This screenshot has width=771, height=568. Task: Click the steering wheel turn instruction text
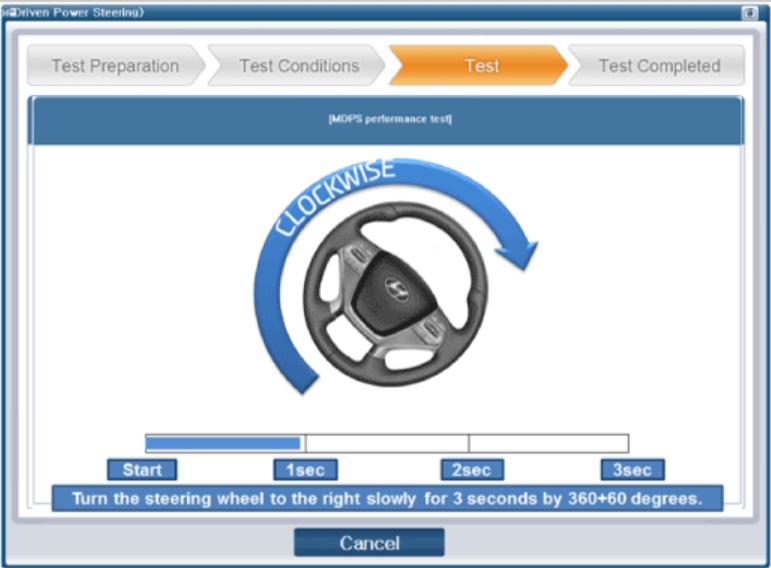(x=387, y=499)
